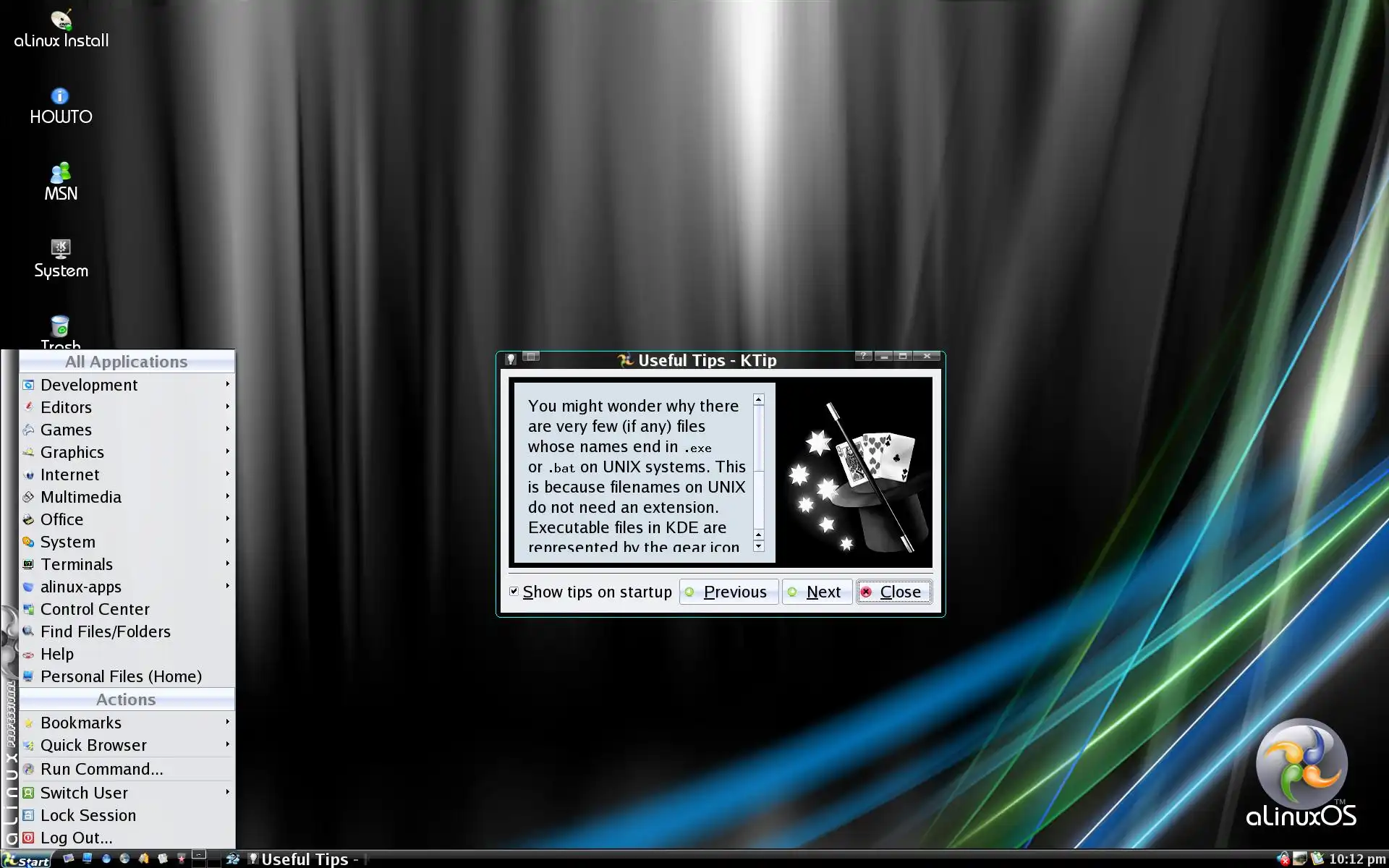Click the home folder taskbar icon
This screenshot has width=1389, height=868.
tap(143, 859)
